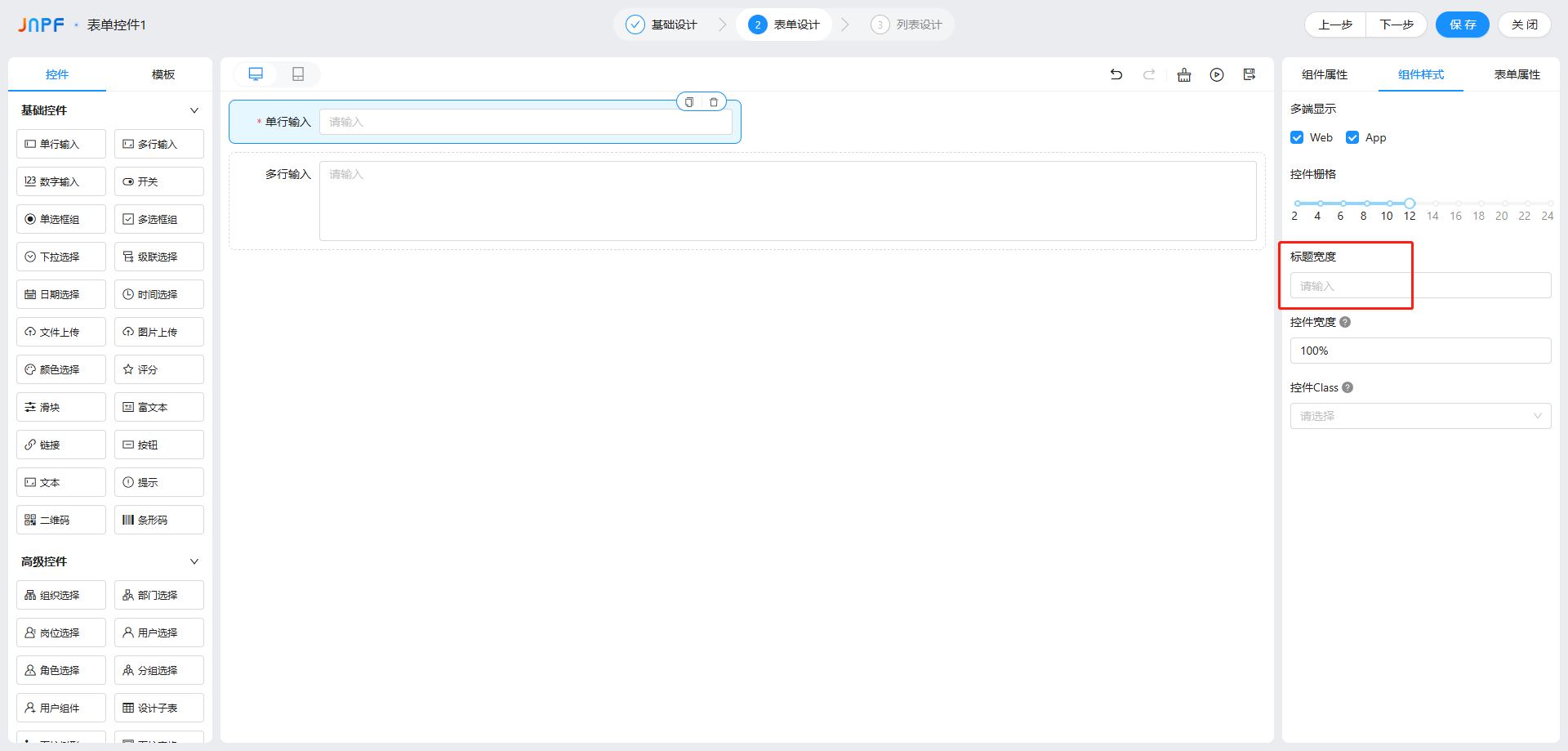1568x751 pixels.
Task: Click the 控件栅格 slider handle at 12
Action: tap(1410, 203)
